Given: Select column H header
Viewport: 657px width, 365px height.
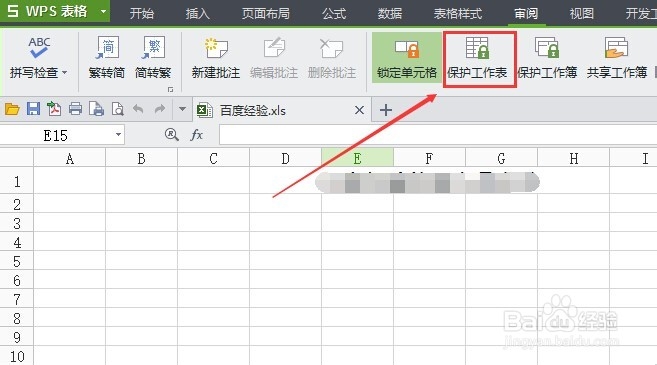Looking at the screenshot, I should pyautogui.click(x=574, y=158).
